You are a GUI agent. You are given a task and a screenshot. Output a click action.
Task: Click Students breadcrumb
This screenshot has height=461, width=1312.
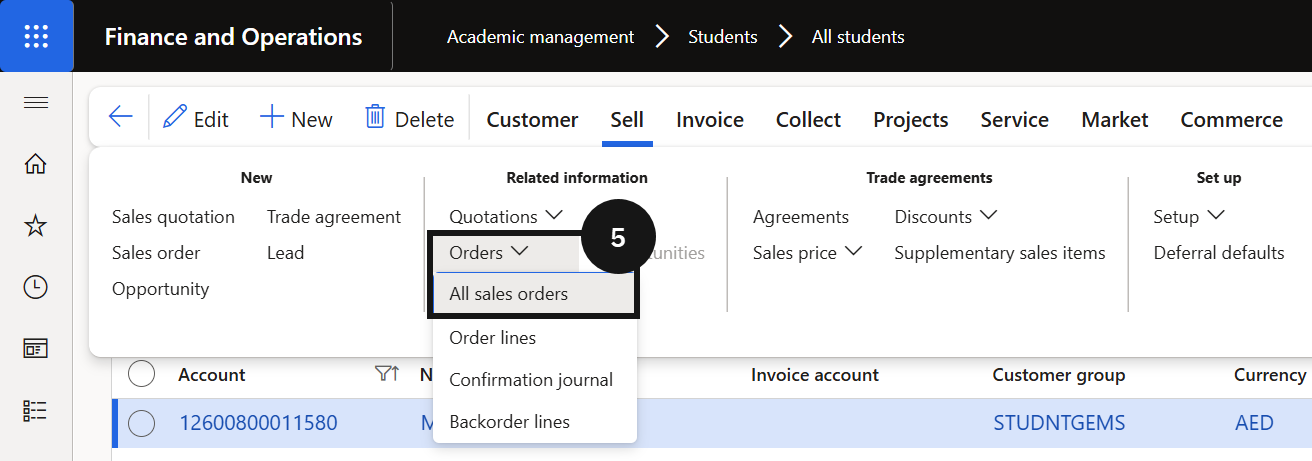(722, 37)
